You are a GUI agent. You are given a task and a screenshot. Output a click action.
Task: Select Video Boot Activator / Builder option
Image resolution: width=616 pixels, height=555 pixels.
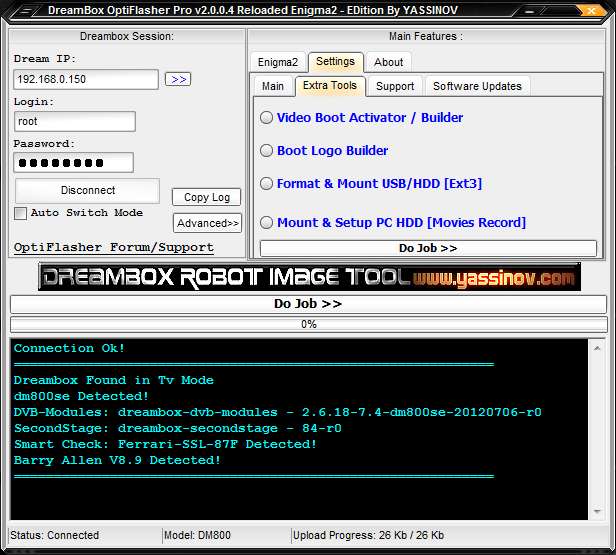click(x=361, y=117)
